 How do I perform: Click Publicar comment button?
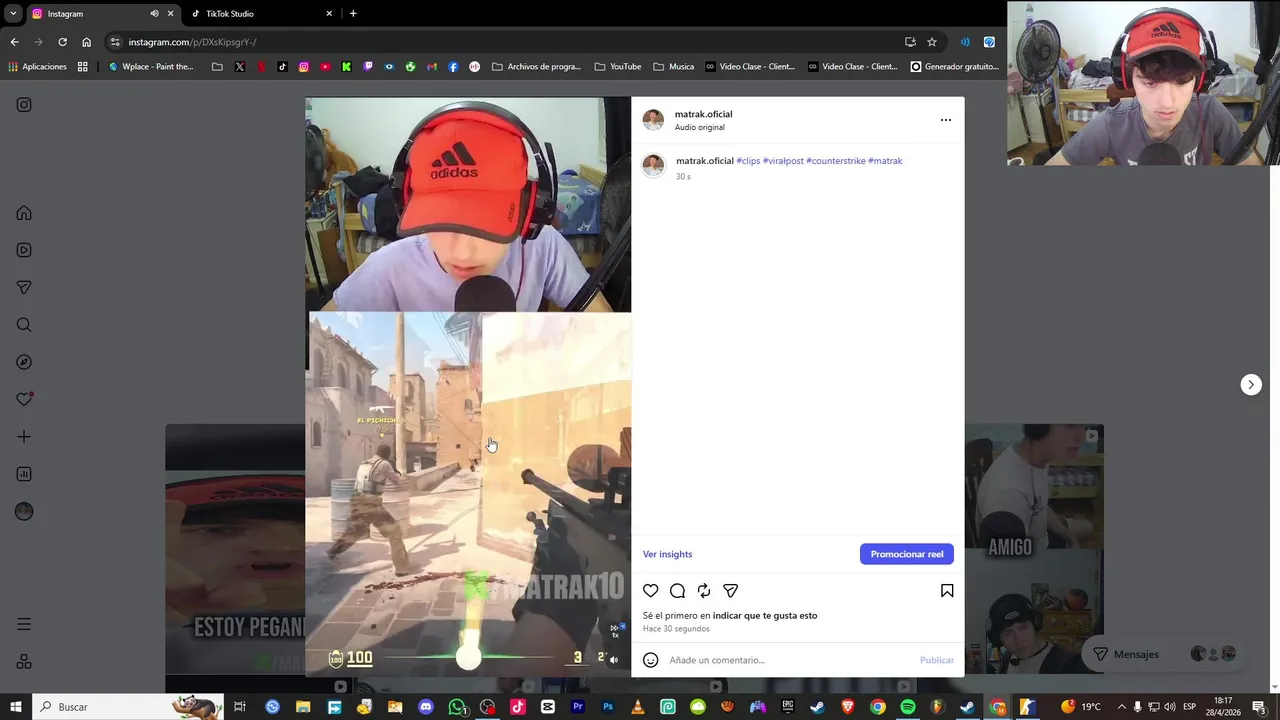tap(937, 660)
